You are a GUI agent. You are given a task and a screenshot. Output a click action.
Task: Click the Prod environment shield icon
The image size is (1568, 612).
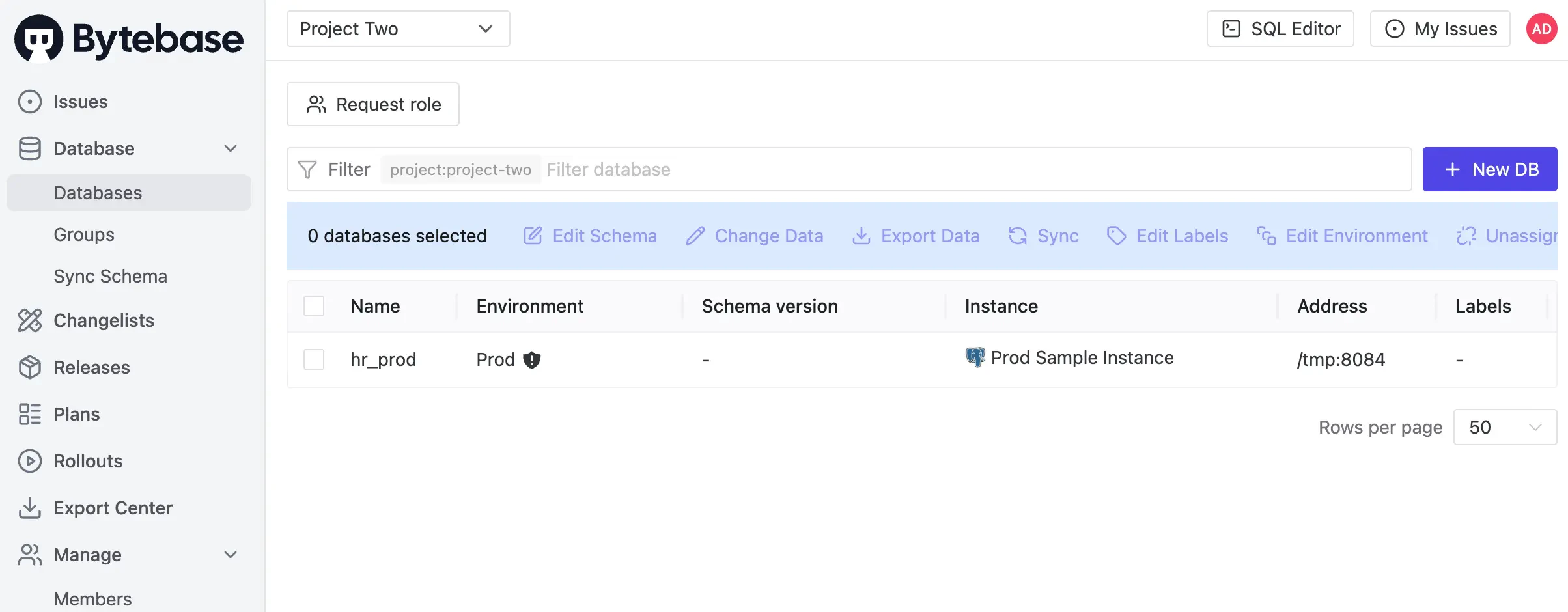pos(532,359)
